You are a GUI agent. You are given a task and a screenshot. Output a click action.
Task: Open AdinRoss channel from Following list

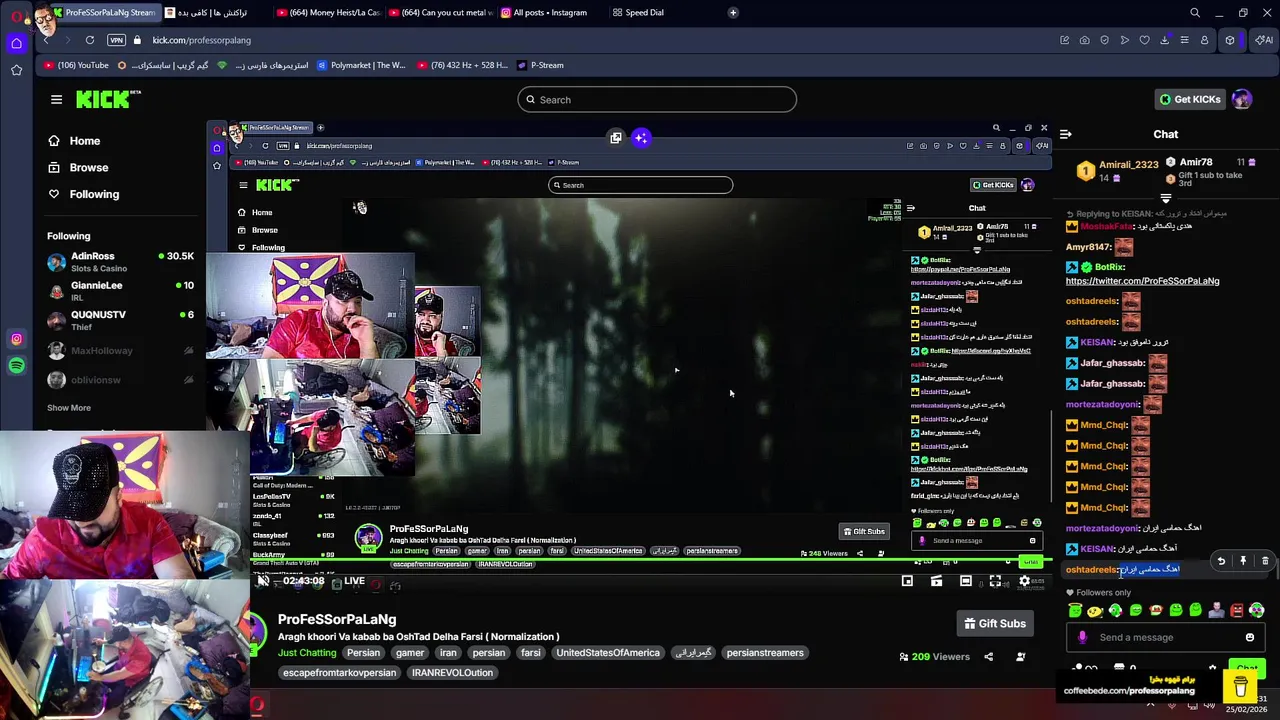(x=120, y=262)
